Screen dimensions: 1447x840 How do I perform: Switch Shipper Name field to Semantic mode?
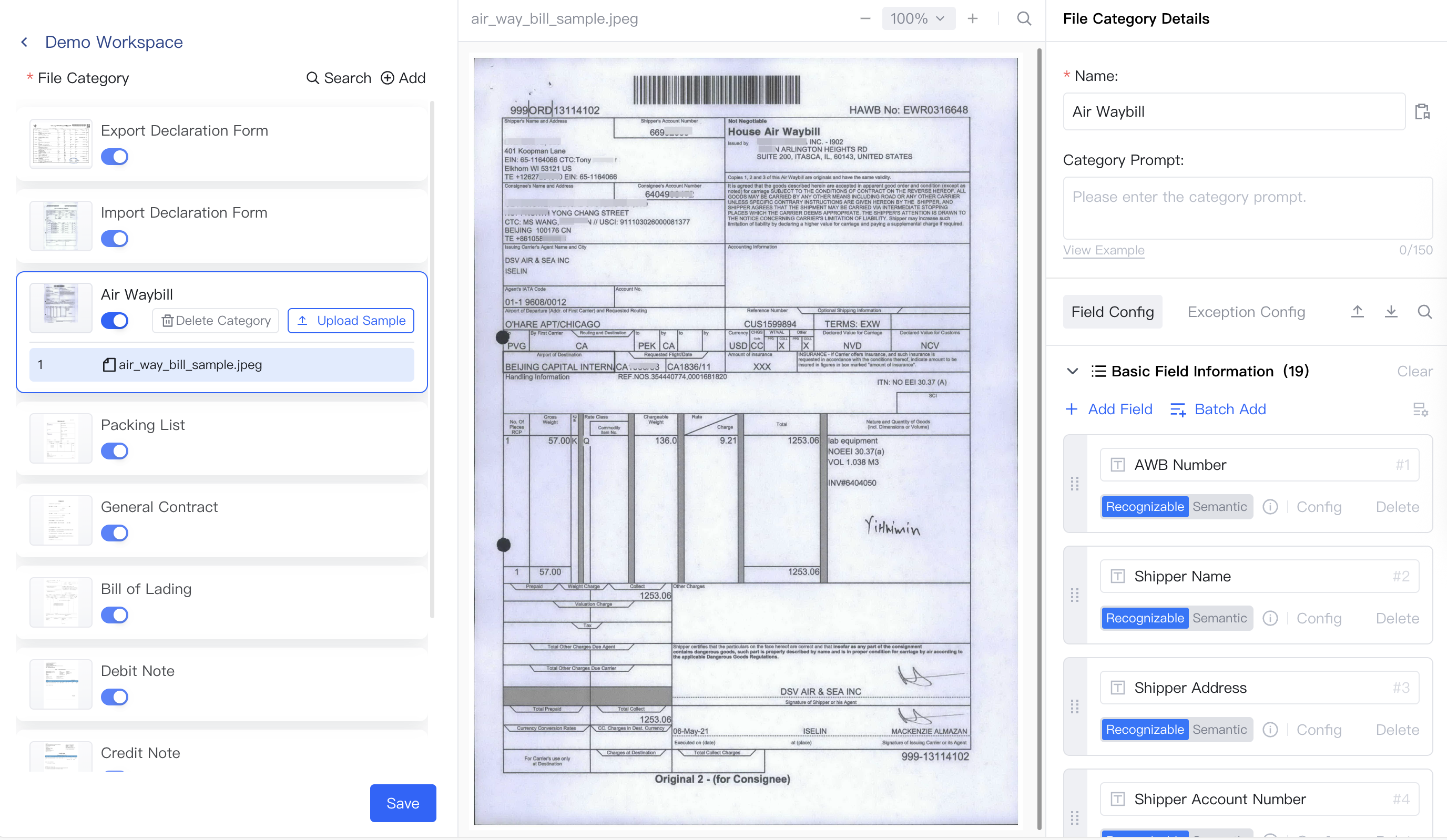tap(1220, 618)
